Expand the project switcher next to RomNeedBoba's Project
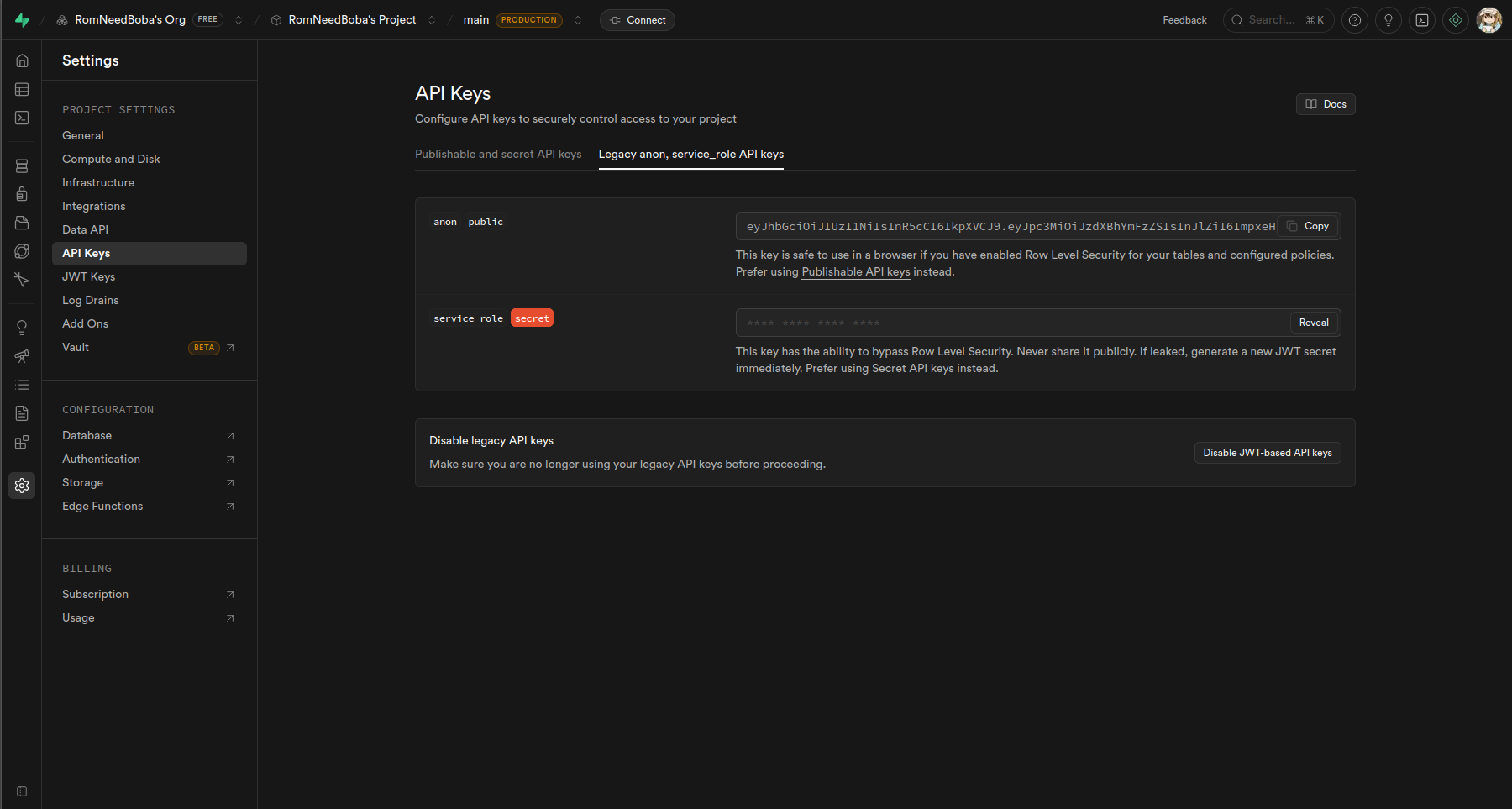Viewport: 1512px width, 809px height. click(432, 20)
